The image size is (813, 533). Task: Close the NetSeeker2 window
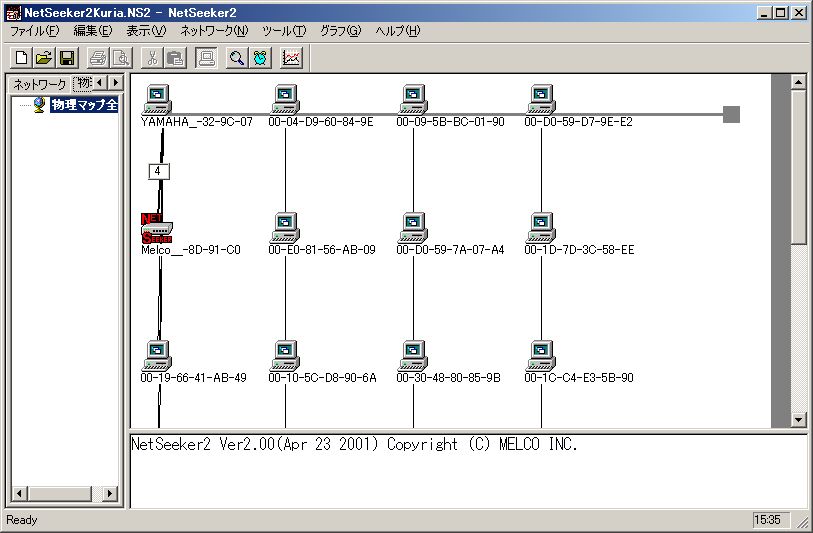pyautogui.click(x=799, y=13)
